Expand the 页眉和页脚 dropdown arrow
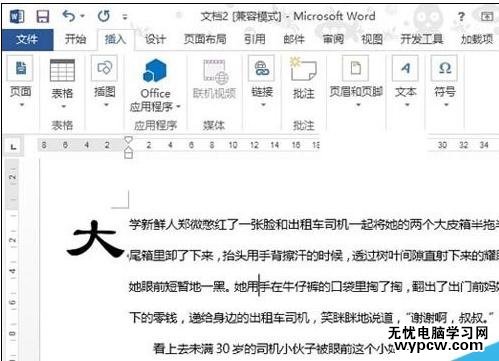Image resolution: width=499 pixels, height=361 pixels. click(x=358, y=105)
